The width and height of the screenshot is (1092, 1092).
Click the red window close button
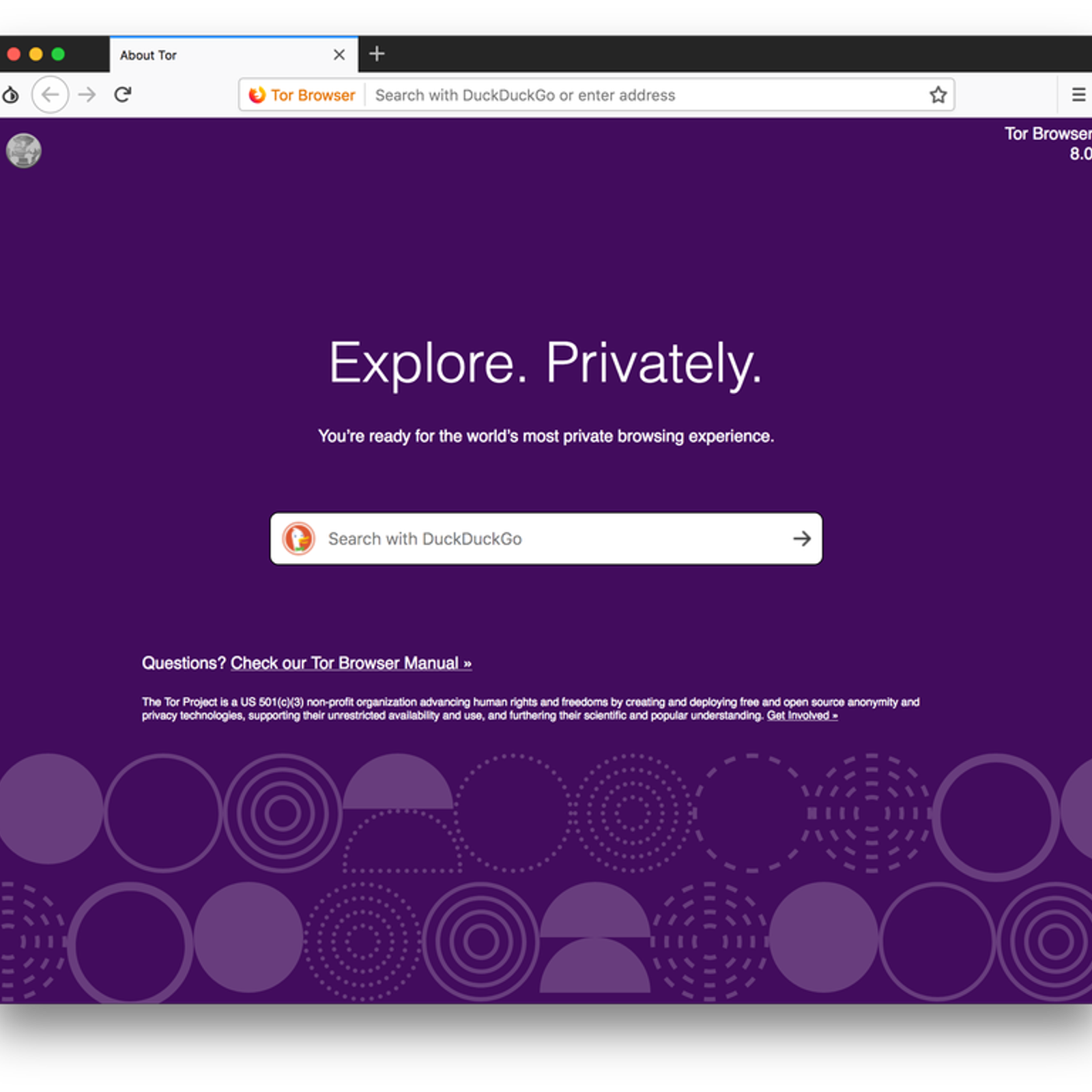coord(14,54)
